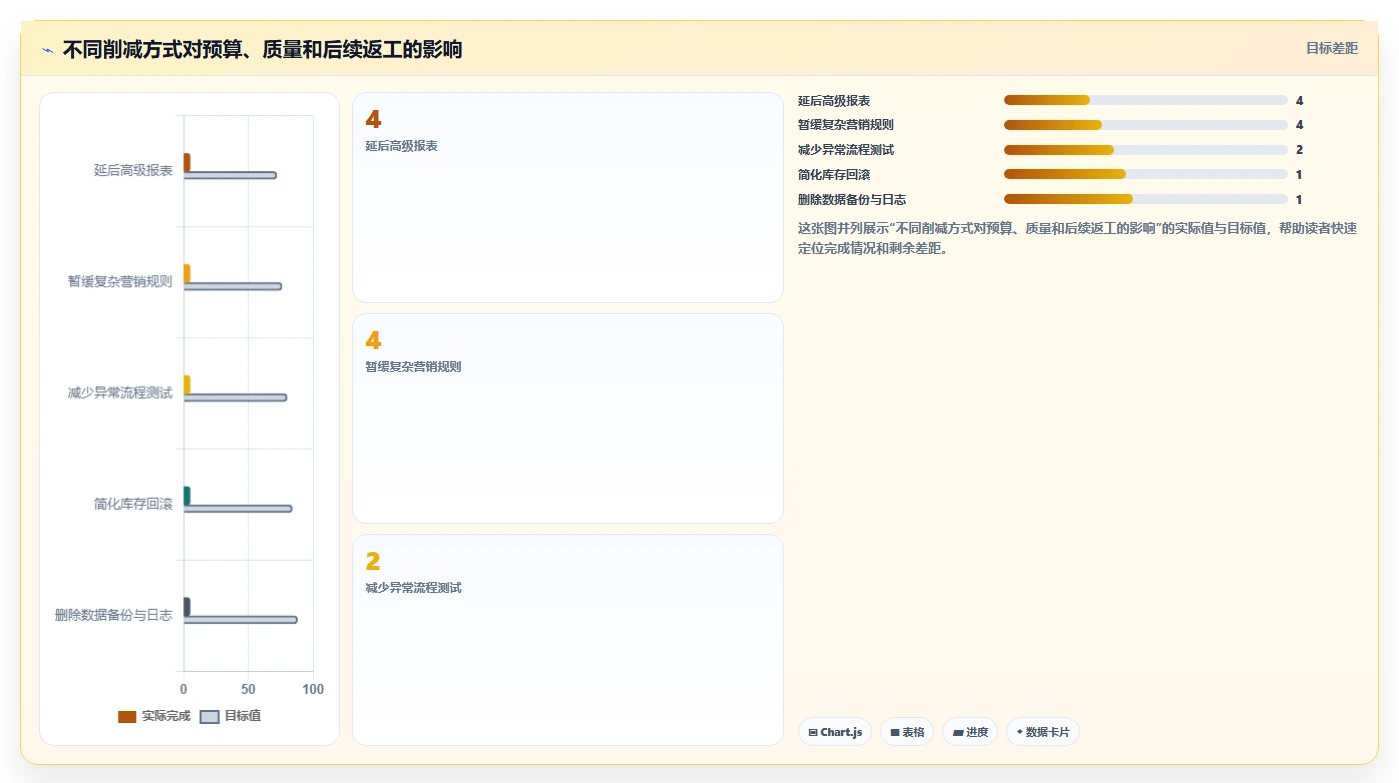Select the 表格 tag

(x=907, y=732)
